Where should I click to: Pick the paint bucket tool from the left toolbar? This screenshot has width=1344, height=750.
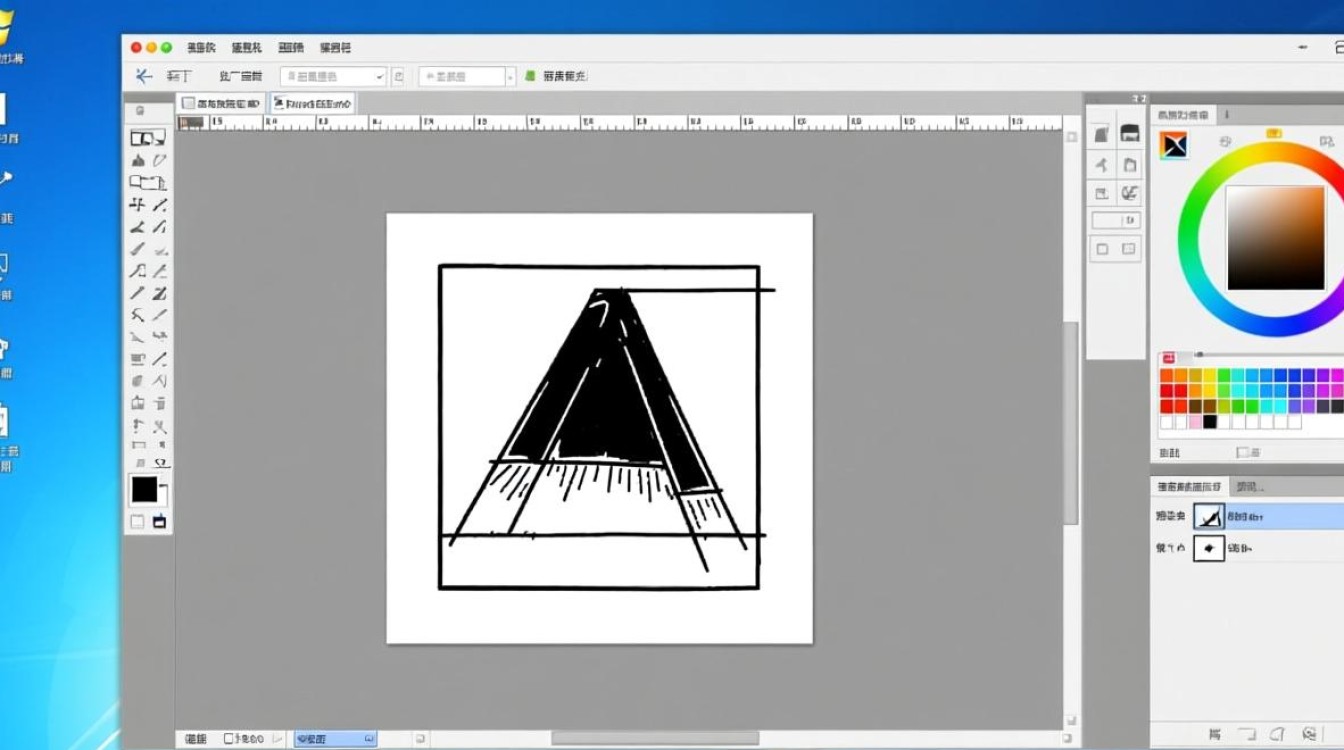pyautogui.click(x=139, y=160)
